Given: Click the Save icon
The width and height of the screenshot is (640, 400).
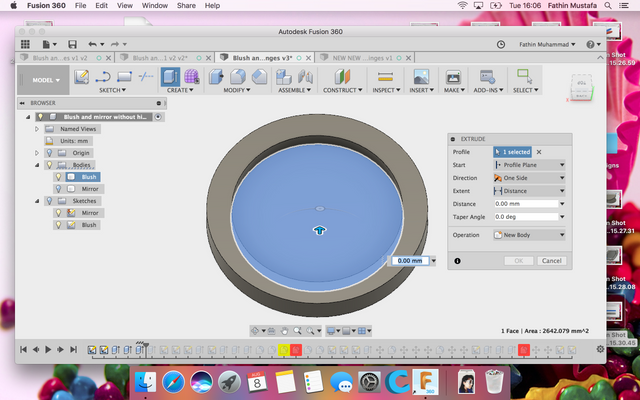Looking at the screenshot, I should tap(72, 44).
